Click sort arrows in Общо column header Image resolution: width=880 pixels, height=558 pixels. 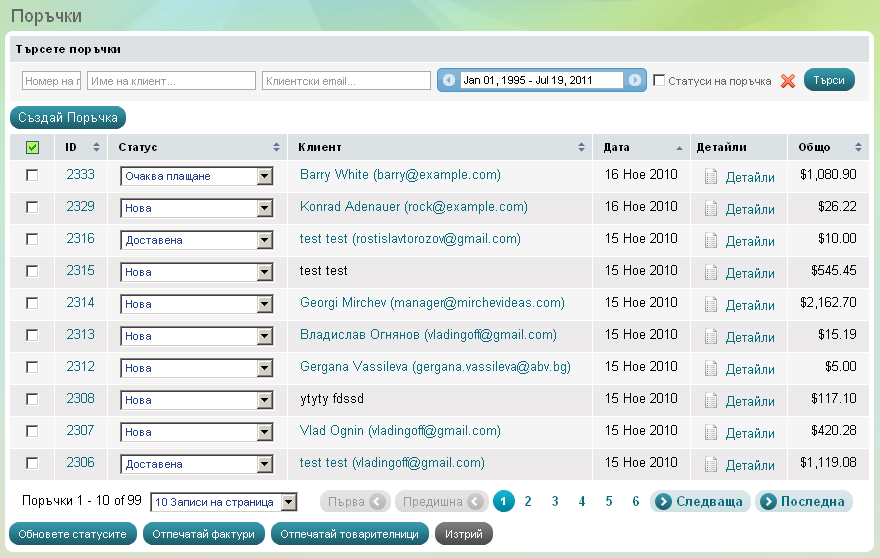tap(858, 148)
